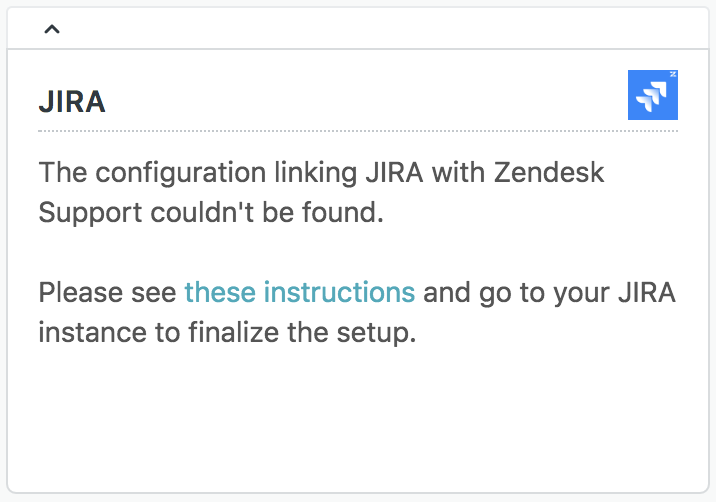The height and width of the screenshot is (502, 716).
Task: Click the small badge on the JIRA icon corner
Action: pyautogui.click(x=673, y=75)
